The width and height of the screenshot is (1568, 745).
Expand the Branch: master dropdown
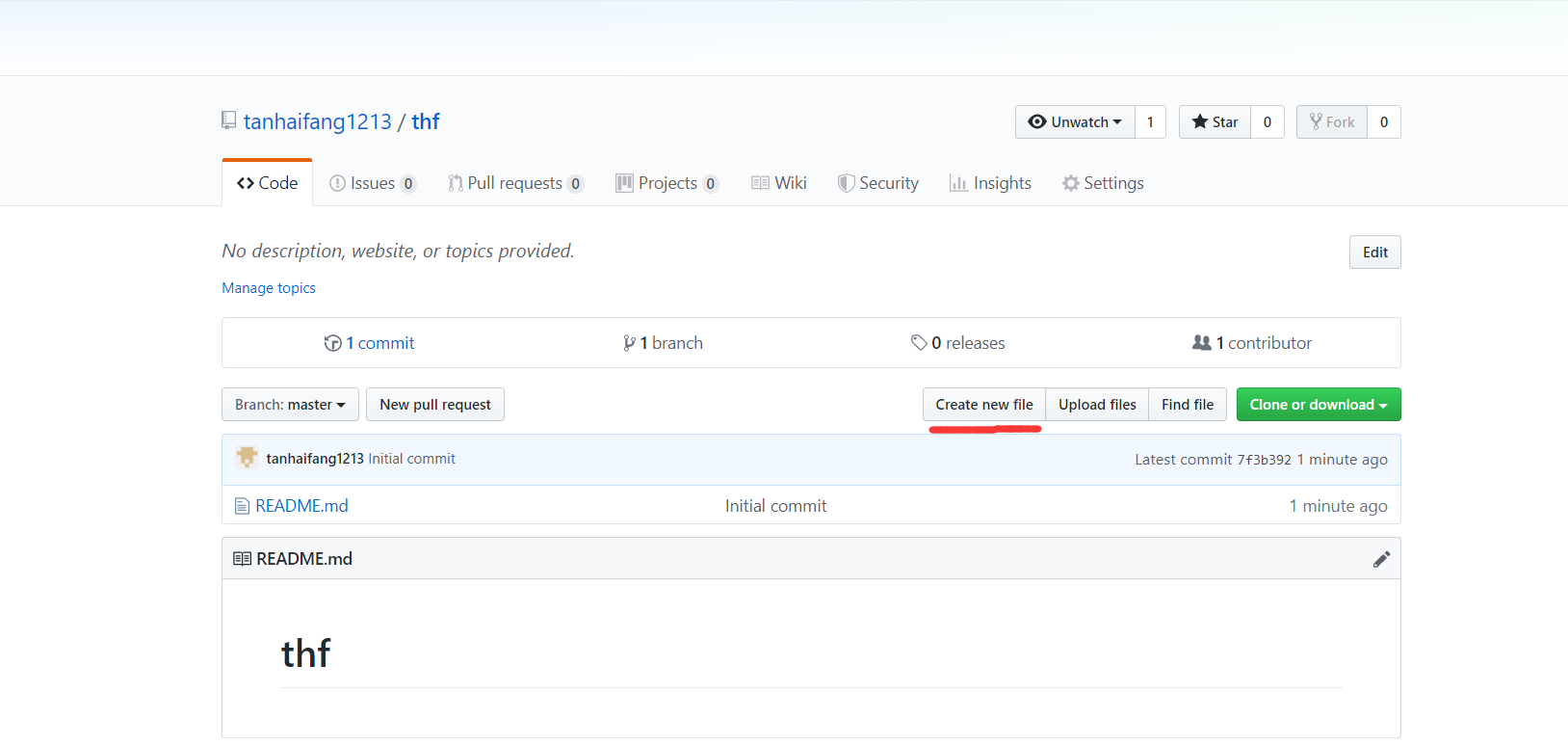[x=290, y=405]
